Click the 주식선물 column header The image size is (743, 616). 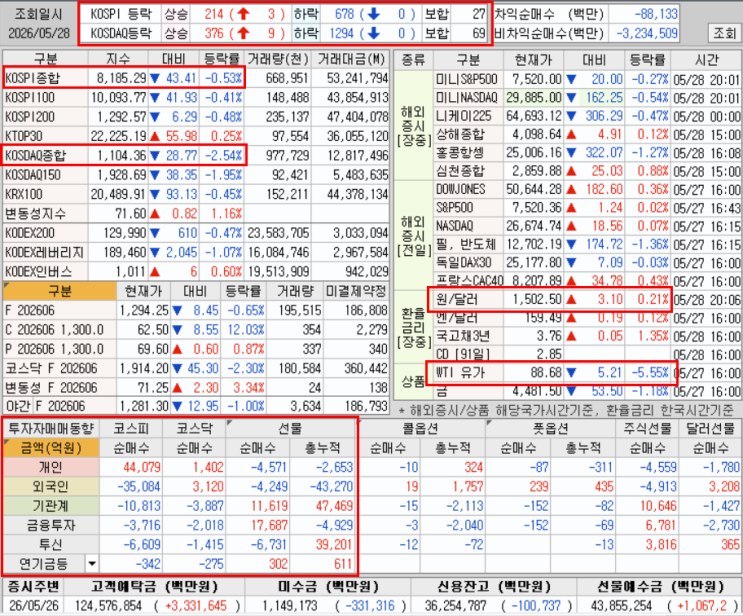point(647,429)
